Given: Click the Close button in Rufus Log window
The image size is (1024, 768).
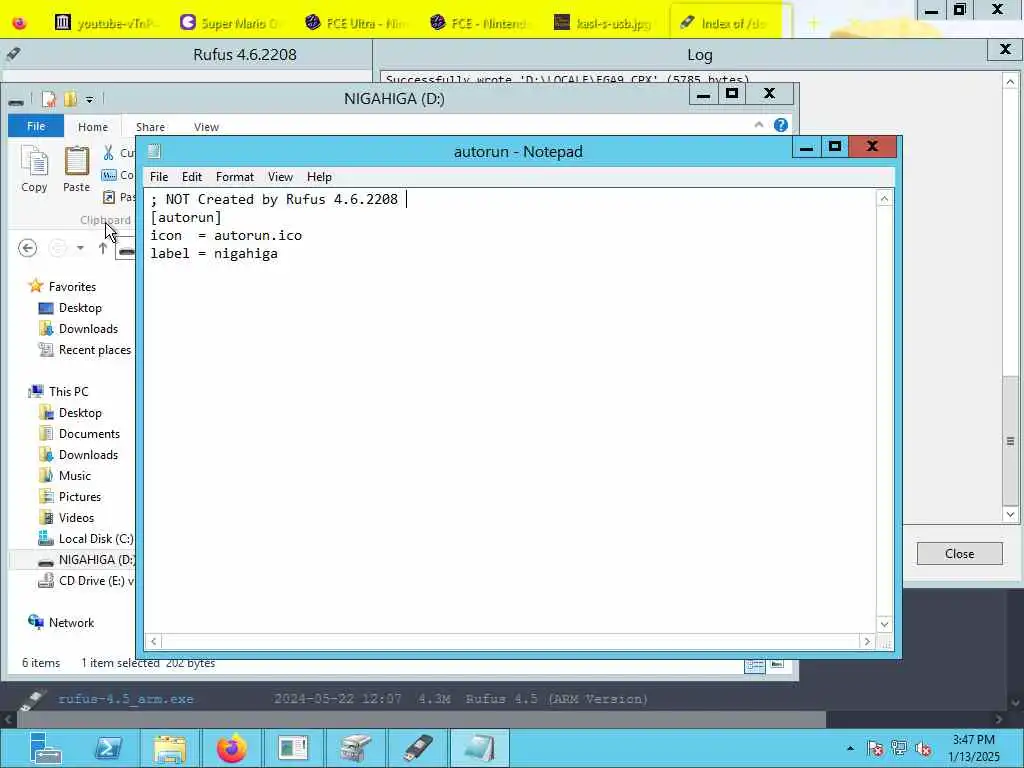Looking at the screenshot, I should pyautogui.click(x=959, y=554).
